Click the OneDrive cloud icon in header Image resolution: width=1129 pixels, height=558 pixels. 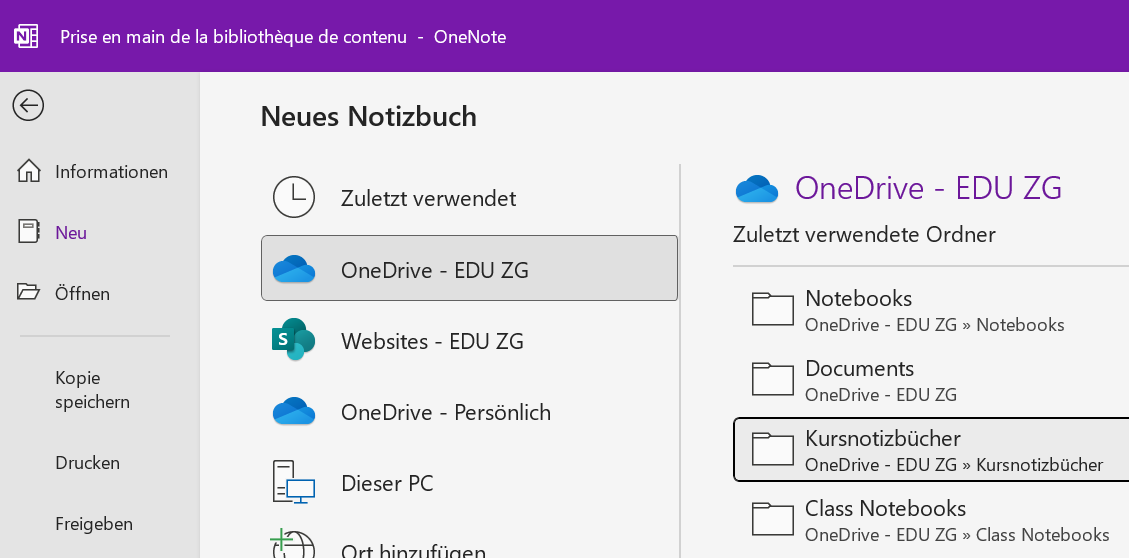757,189
